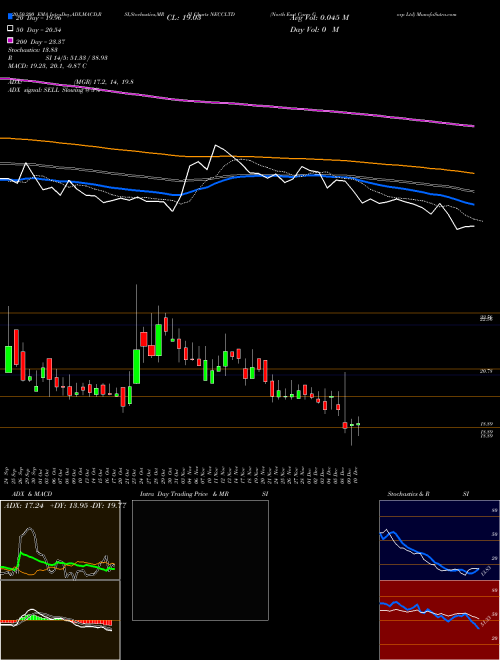Click the first green candle at chart start
The height and width of the screenshot is (660, 500).
tap(8, 359)
